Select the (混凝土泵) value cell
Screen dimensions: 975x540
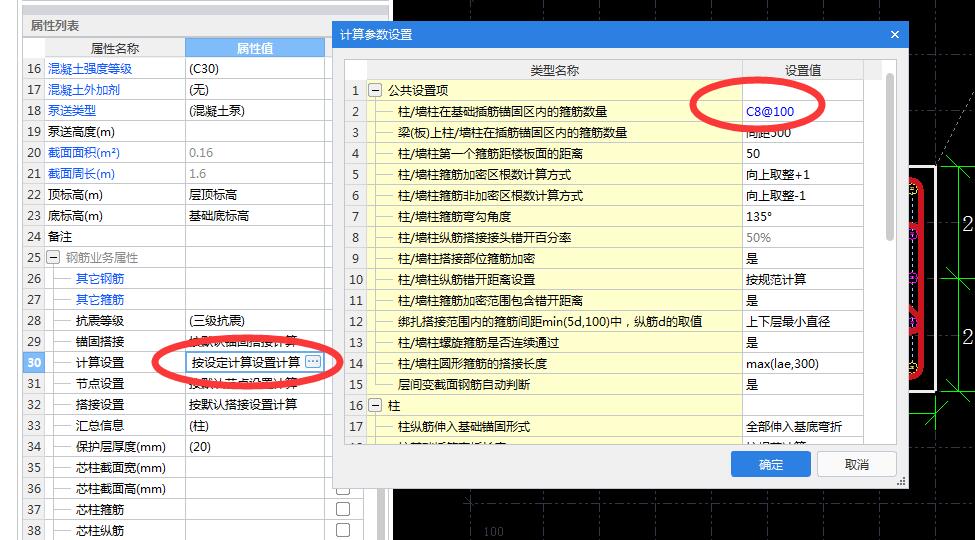255,111
